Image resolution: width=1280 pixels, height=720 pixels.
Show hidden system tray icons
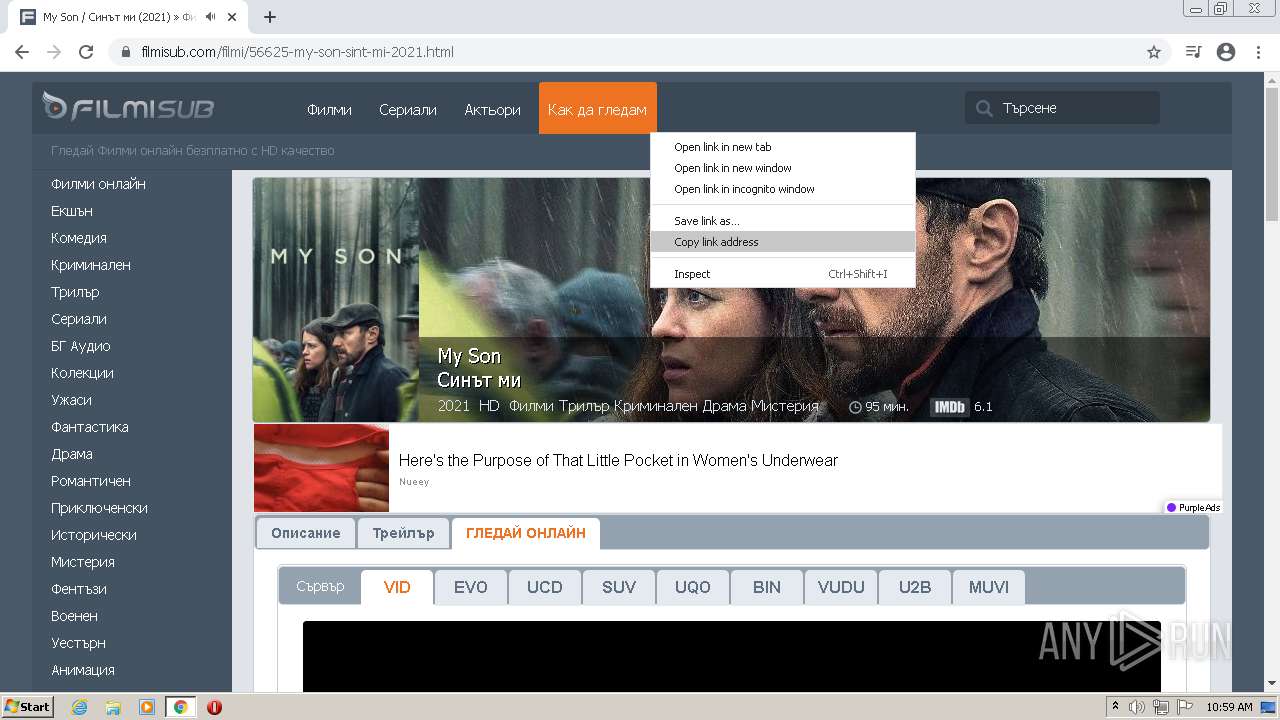coord(1115,707)
